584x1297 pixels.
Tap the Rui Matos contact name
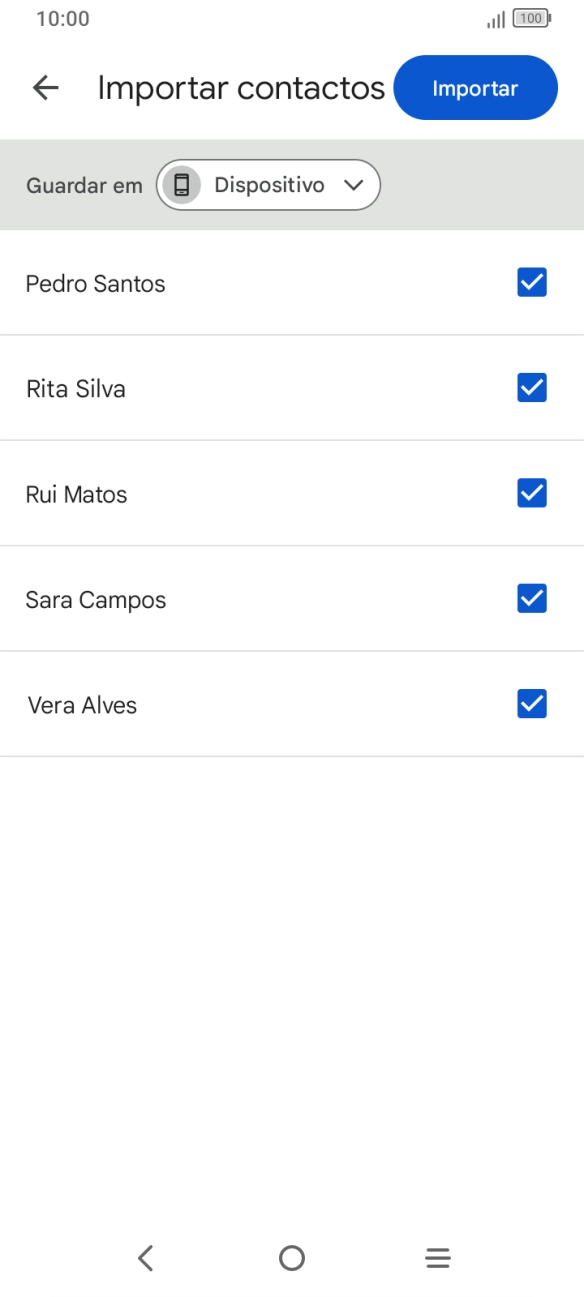click(x=76, y=494)
